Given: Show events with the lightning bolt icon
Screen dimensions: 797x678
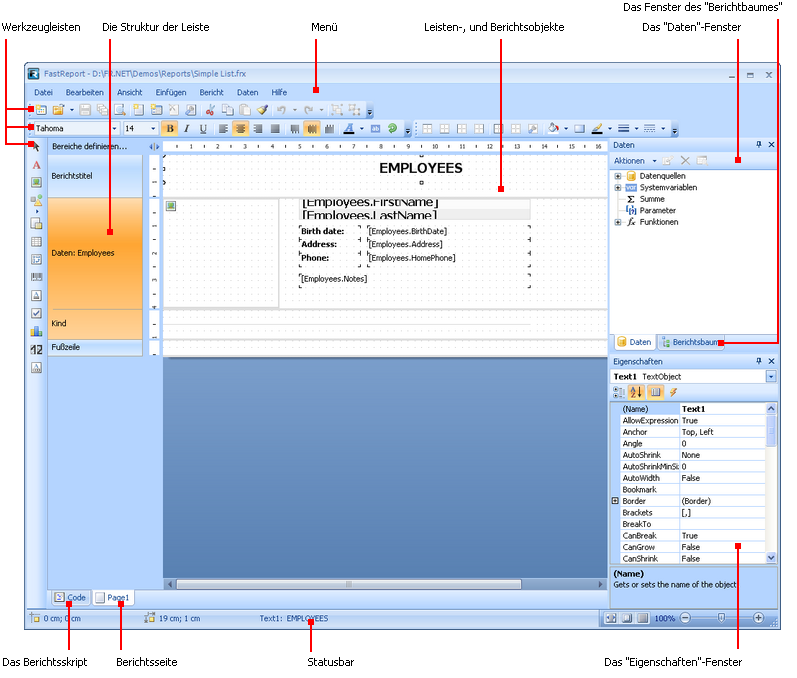Looking at the screenshot, I should click(673, 392).
